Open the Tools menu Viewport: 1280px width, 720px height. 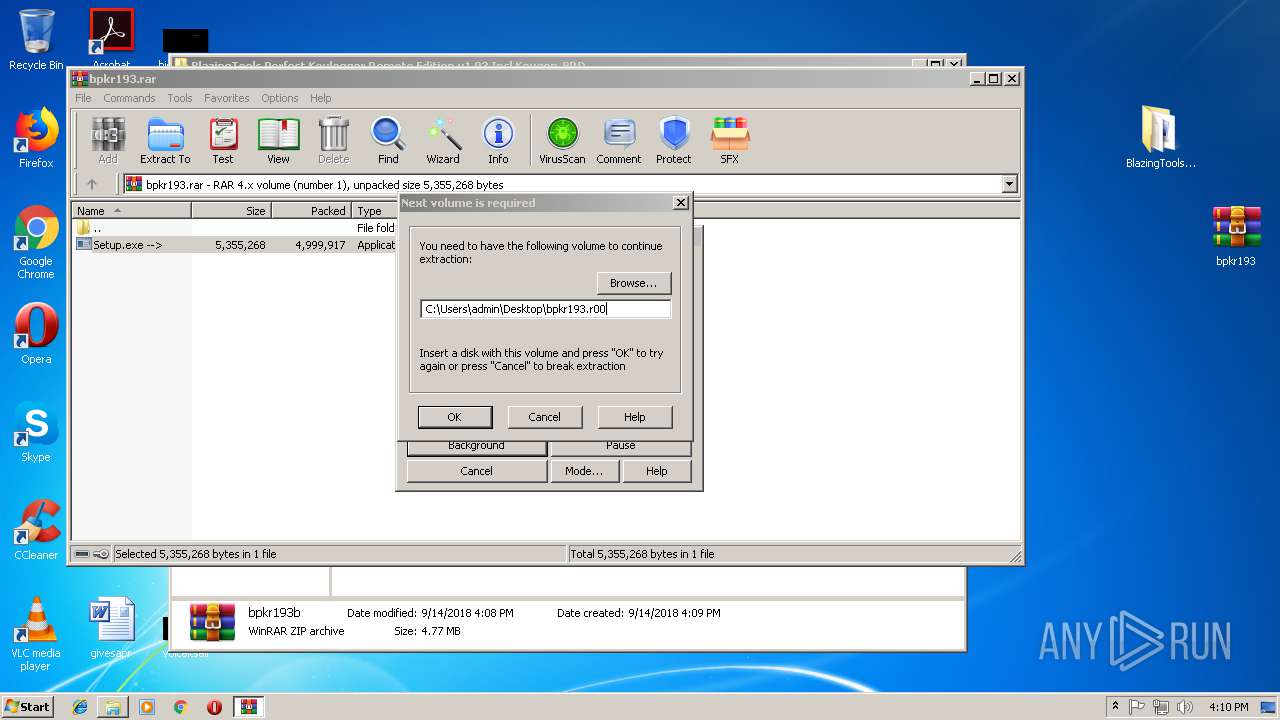[x=180, y=98]
